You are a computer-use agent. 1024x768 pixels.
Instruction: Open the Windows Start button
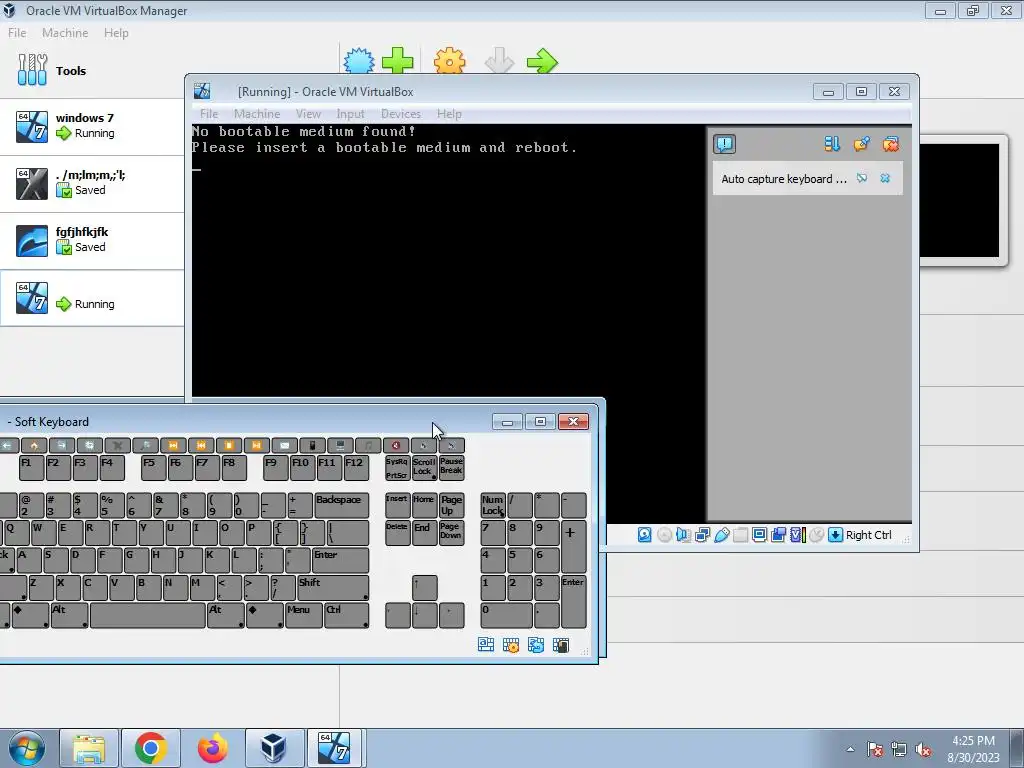pos(25,748)
